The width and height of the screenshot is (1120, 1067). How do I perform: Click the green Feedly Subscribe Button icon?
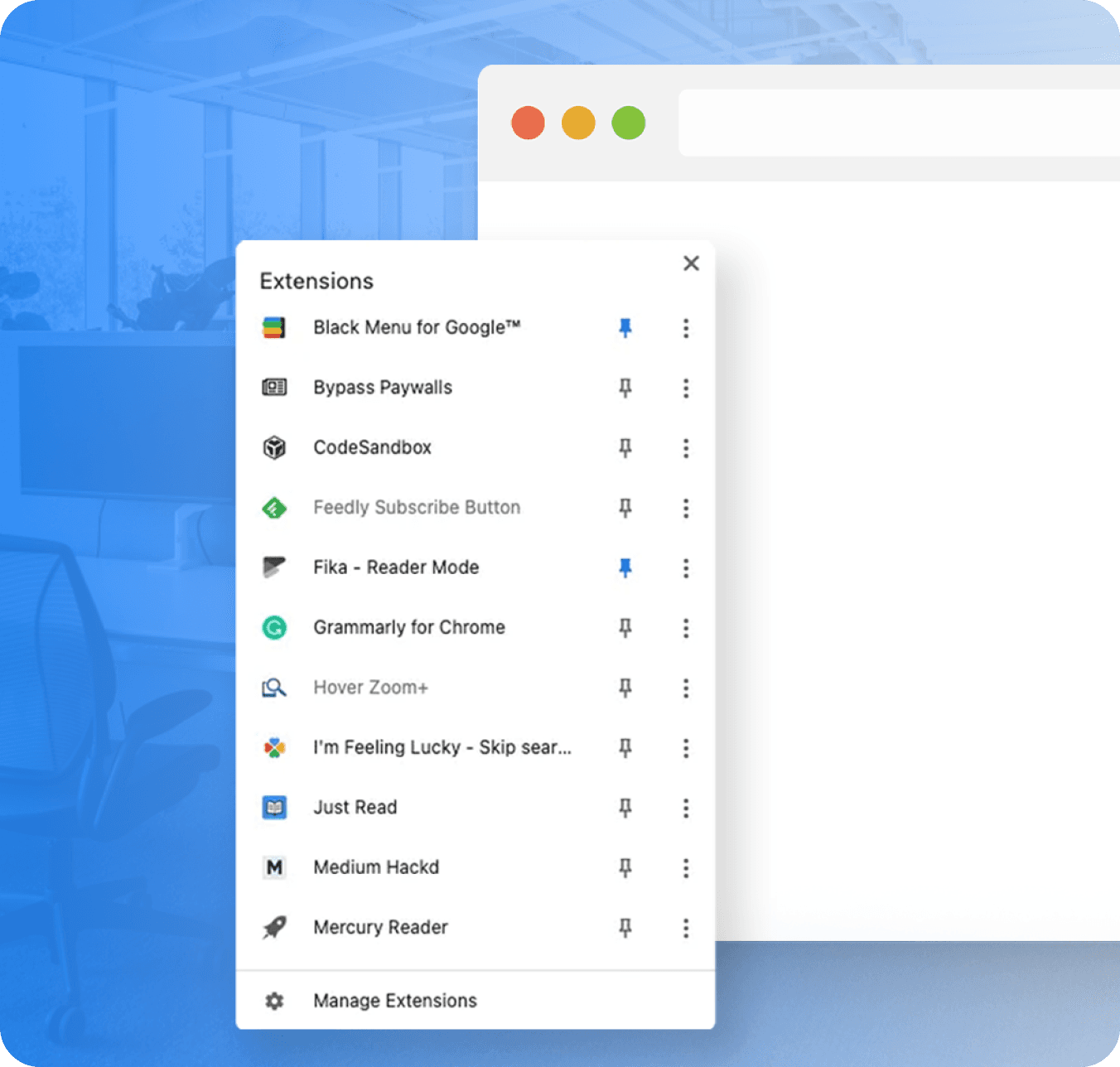(274, 508)
